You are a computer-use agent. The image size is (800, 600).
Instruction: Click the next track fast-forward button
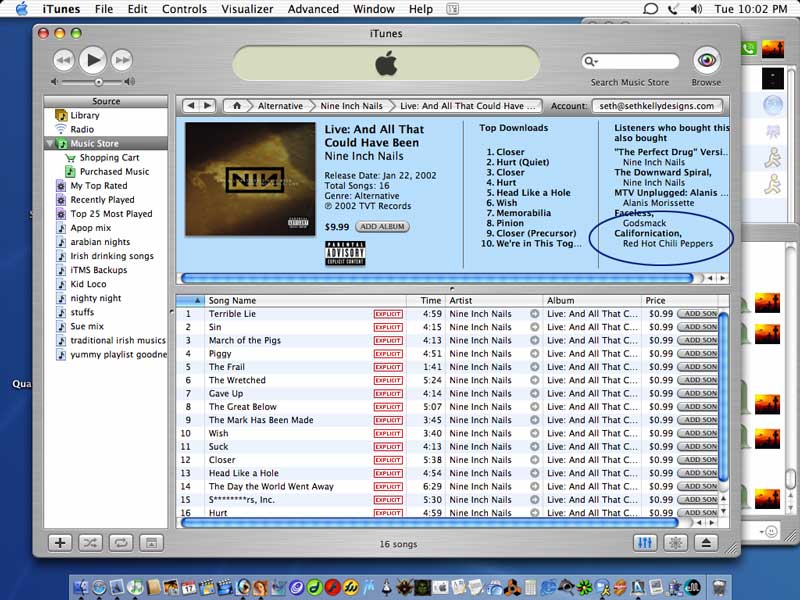coord(122,60)
